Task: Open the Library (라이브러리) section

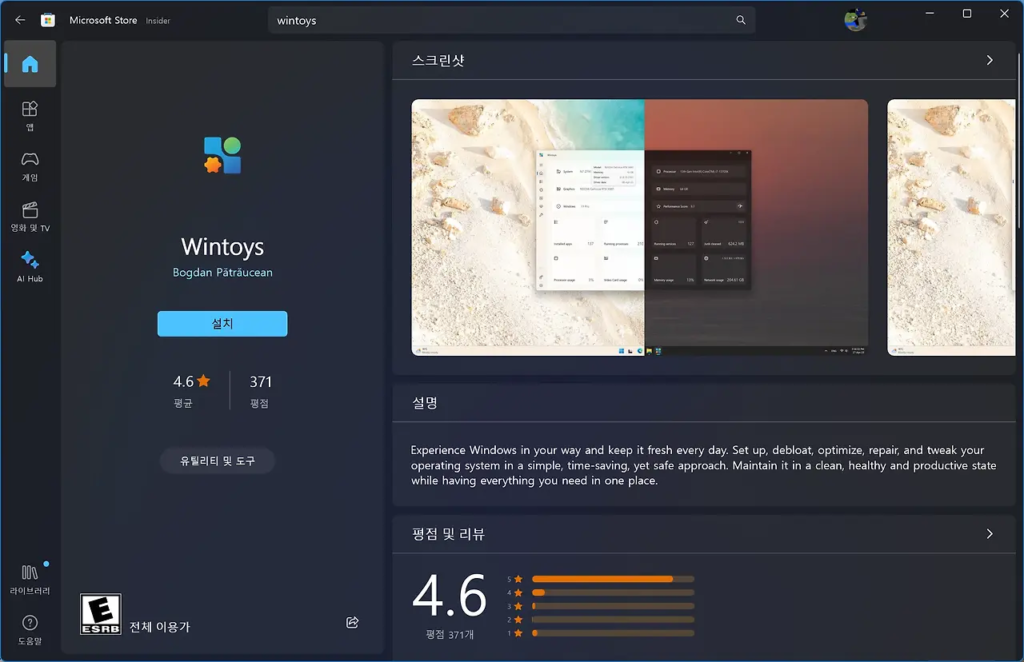Action: tap(29, 579)
